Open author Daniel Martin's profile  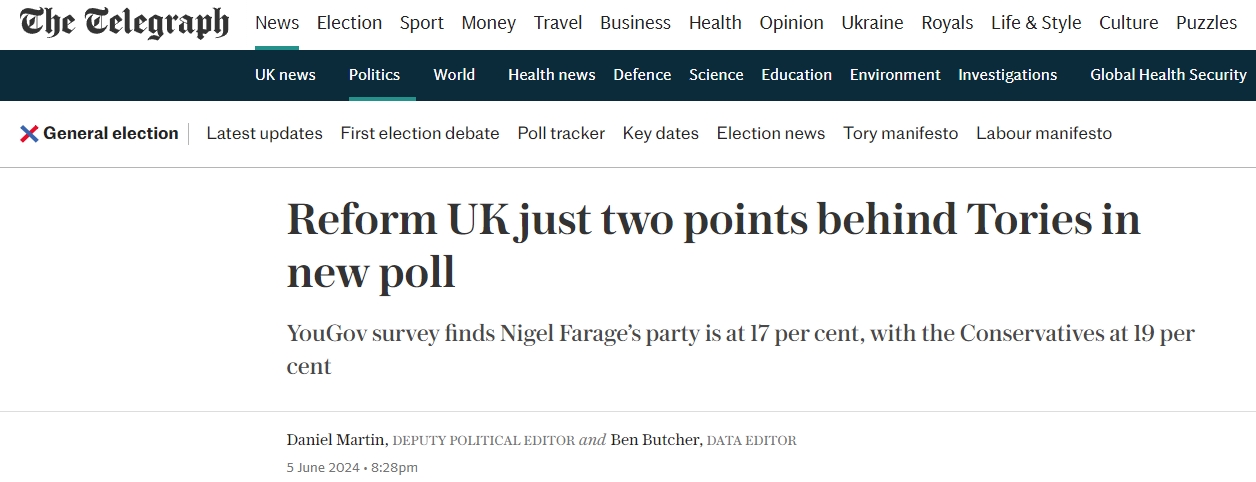(x=337, y=440)
